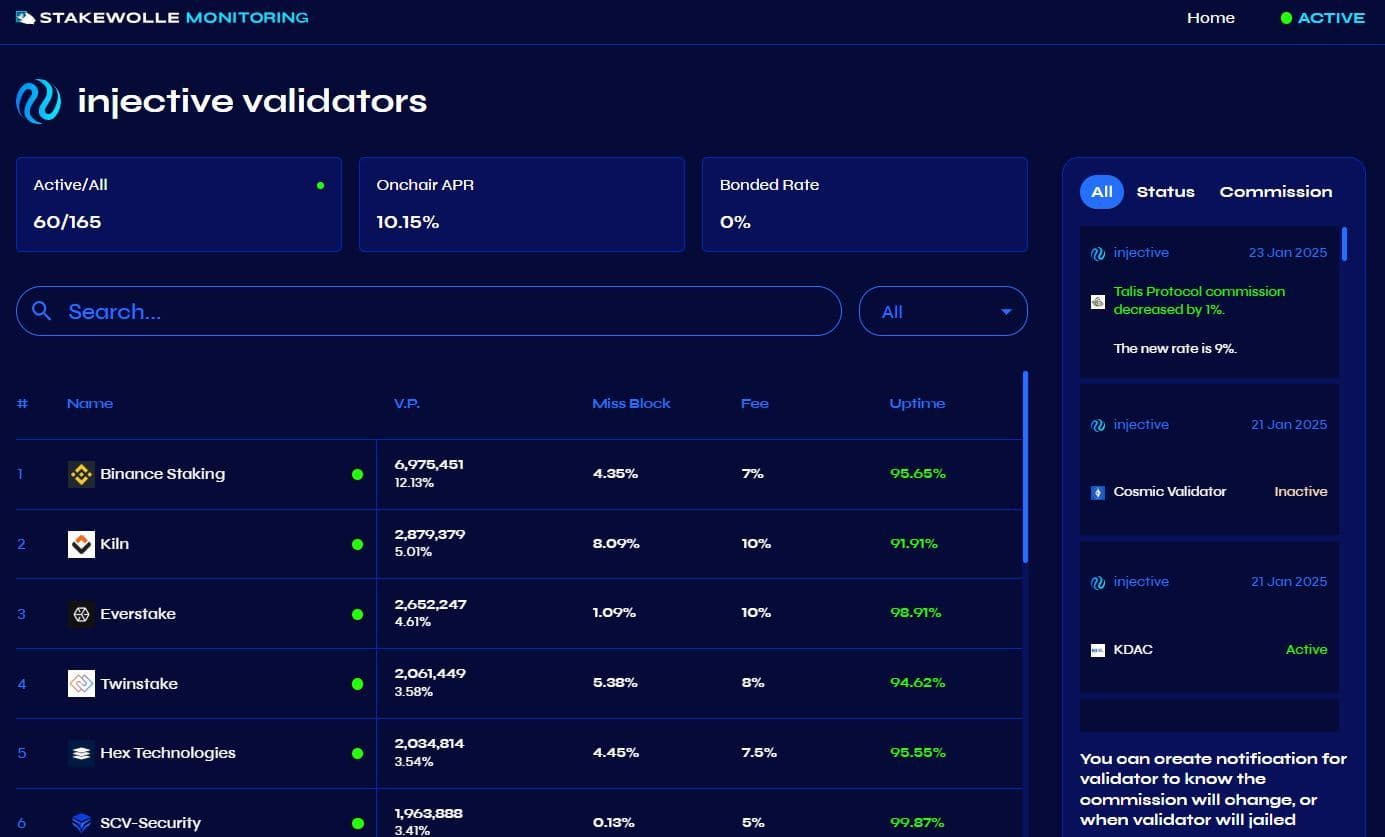Click KDAC icon in notification feed

[1097, 650]
